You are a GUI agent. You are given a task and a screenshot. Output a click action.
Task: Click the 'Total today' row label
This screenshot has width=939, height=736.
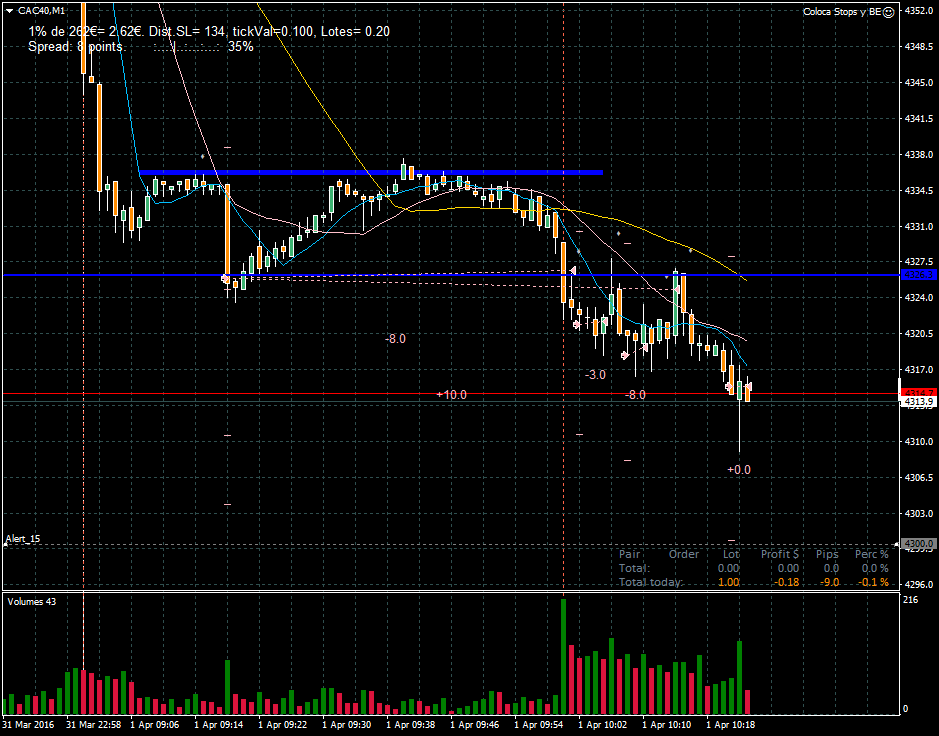651,582
